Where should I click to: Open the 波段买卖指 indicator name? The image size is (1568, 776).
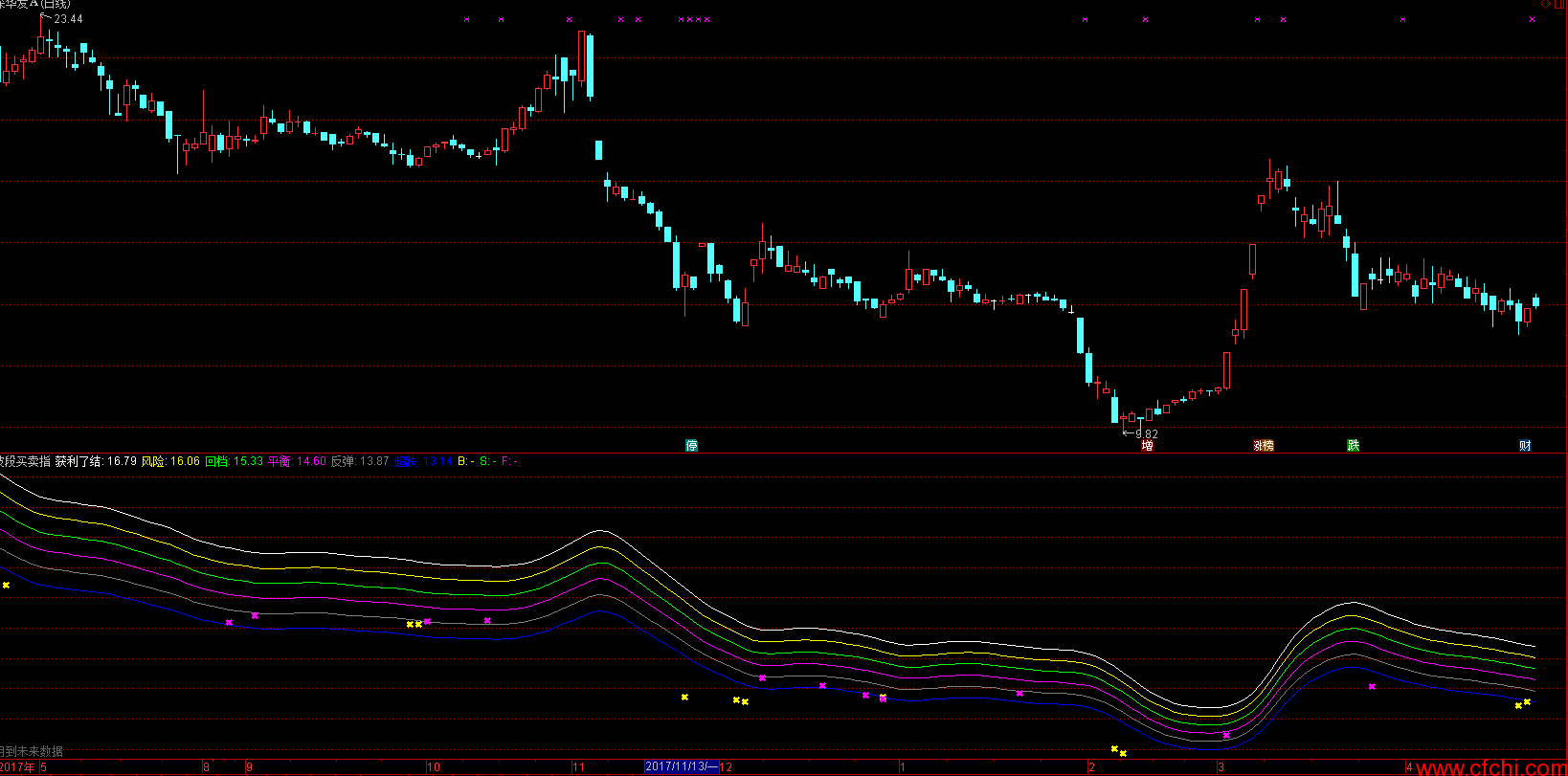click(x=25, y=461)
